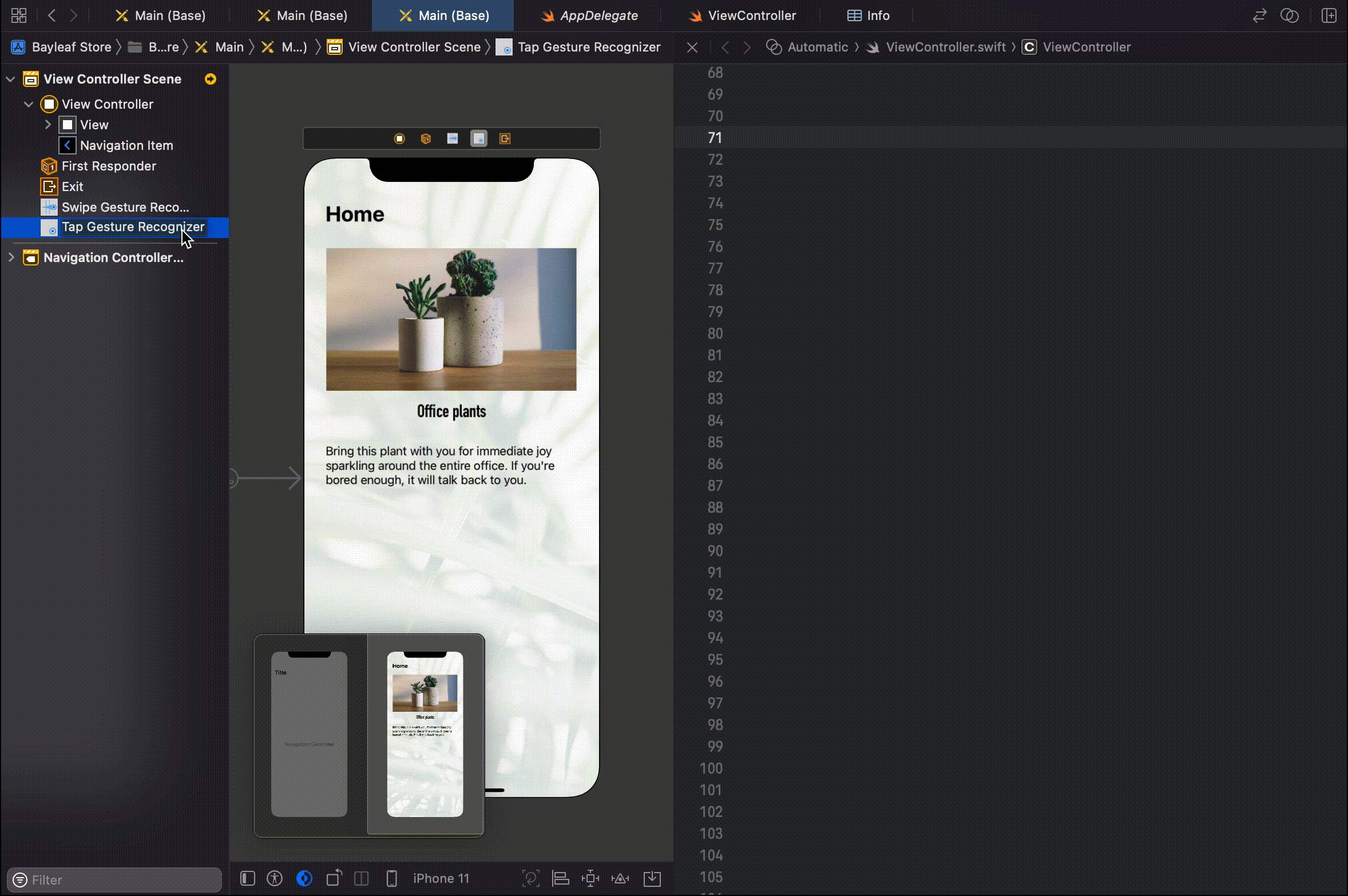The width and height of the screenshot is (1348, 896).
Task: Open accessibility settings in canvas bar
Action: [x=275, y=878]
